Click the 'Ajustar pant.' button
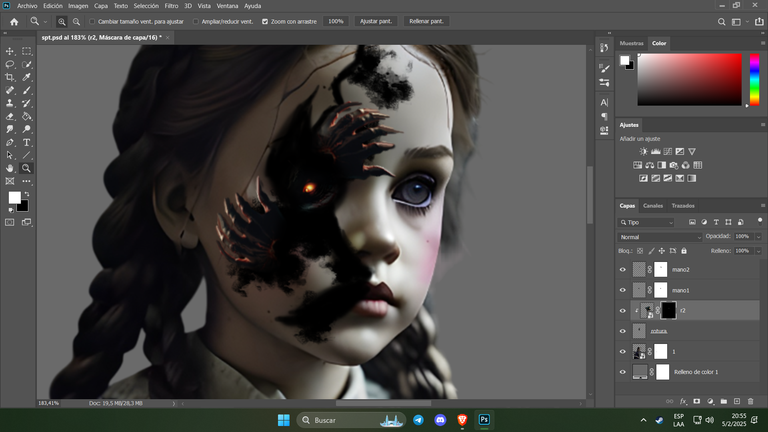 [x=376, y=22]
